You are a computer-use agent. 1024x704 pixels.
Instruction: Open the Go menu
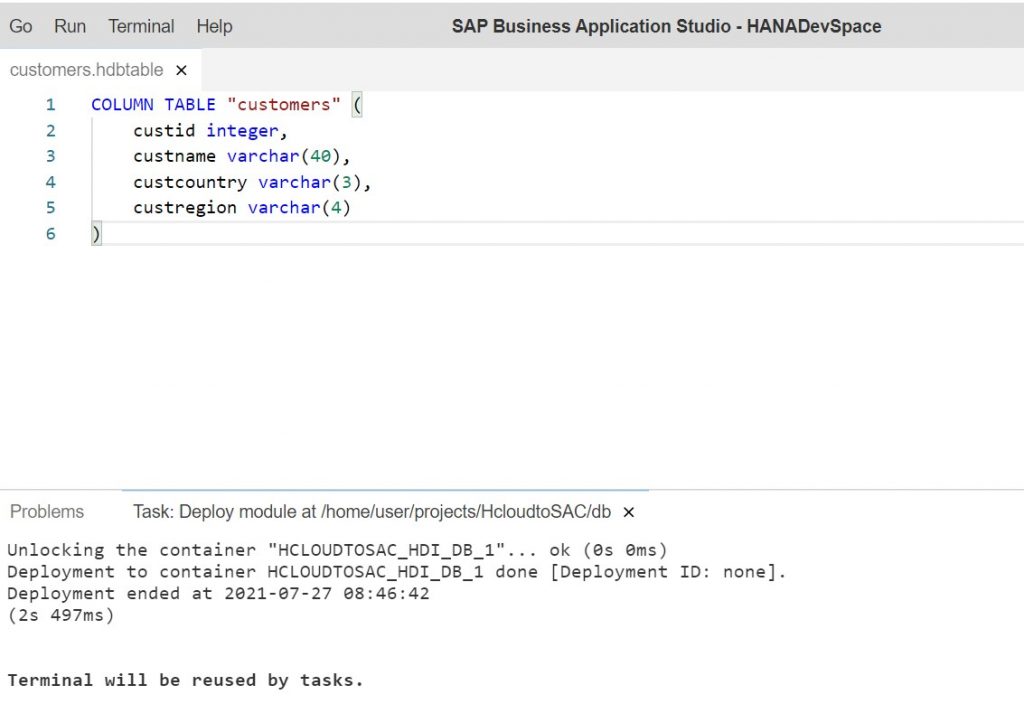click(20, 26)
